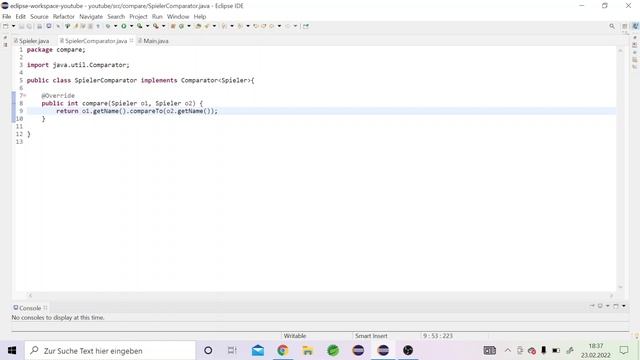Expand the New wizard dropdown arrow
The height and width of the screenshot is (360, 640).
(x=13, y=26)
